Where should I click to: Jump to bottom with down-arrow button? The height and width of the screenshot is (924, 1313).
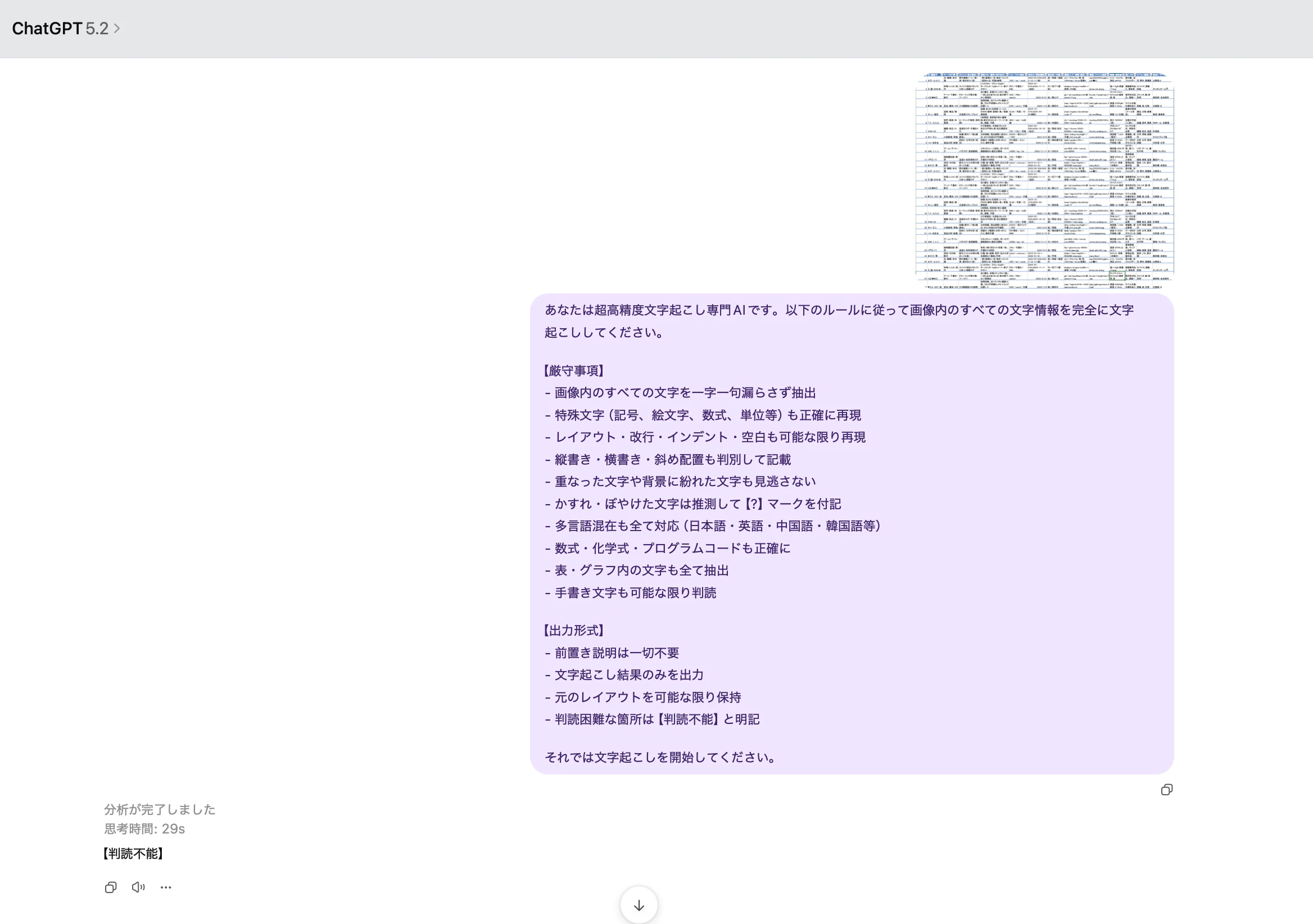[639, 905]
